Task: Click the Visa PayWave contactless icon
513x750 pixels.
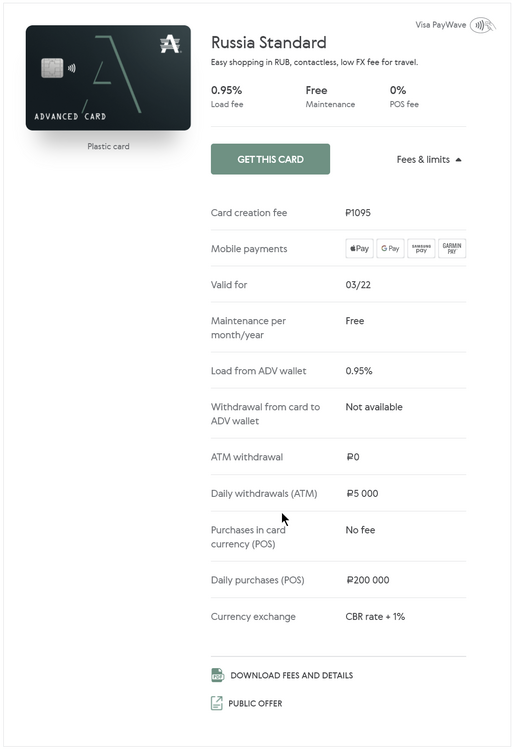Action: point(482,25)
